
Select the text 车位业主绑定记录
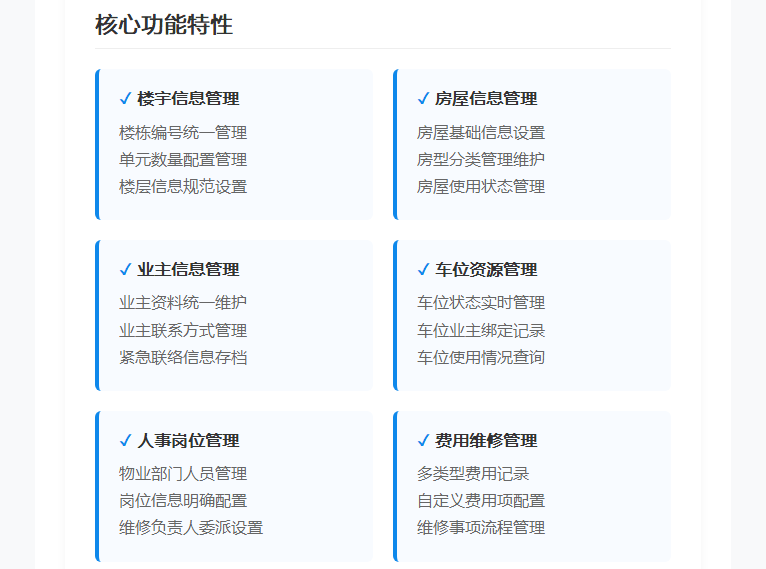(481, 331)
